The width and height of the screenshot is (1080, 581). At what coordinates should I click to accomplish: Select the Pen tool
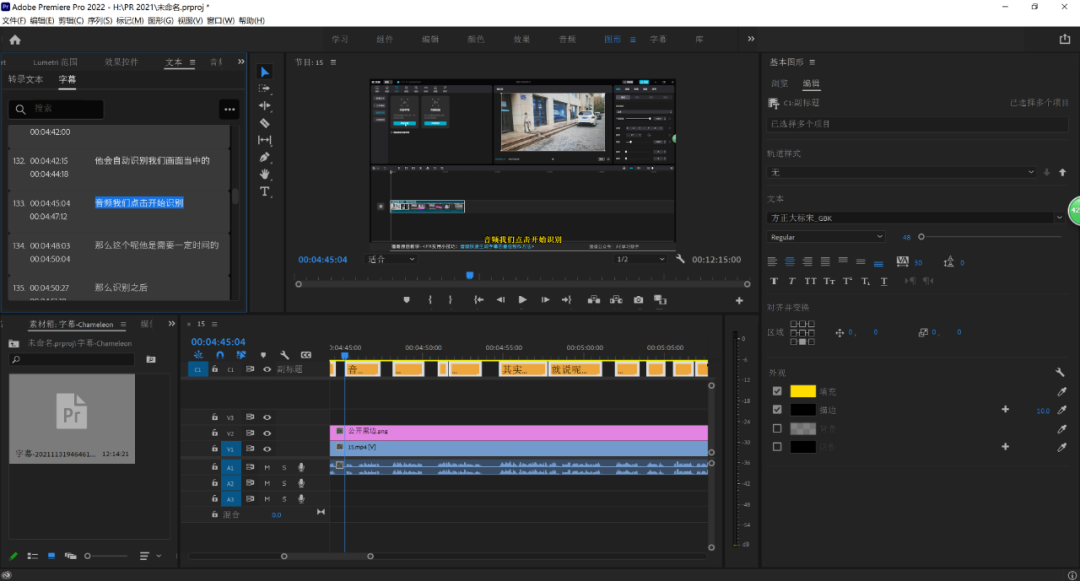(x=264, y=157)
